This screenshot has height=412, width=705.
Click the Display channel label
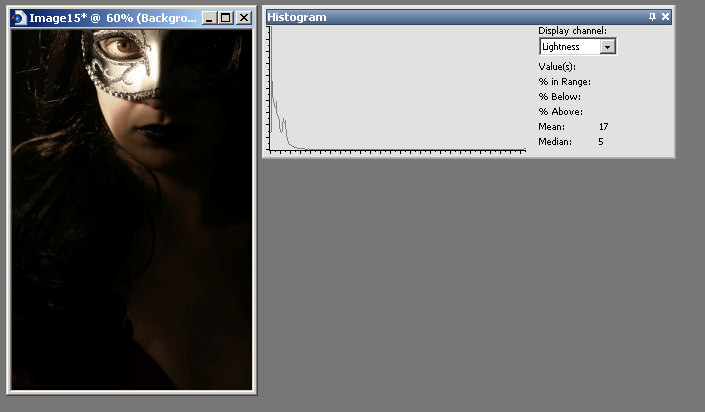coord(572,31)
